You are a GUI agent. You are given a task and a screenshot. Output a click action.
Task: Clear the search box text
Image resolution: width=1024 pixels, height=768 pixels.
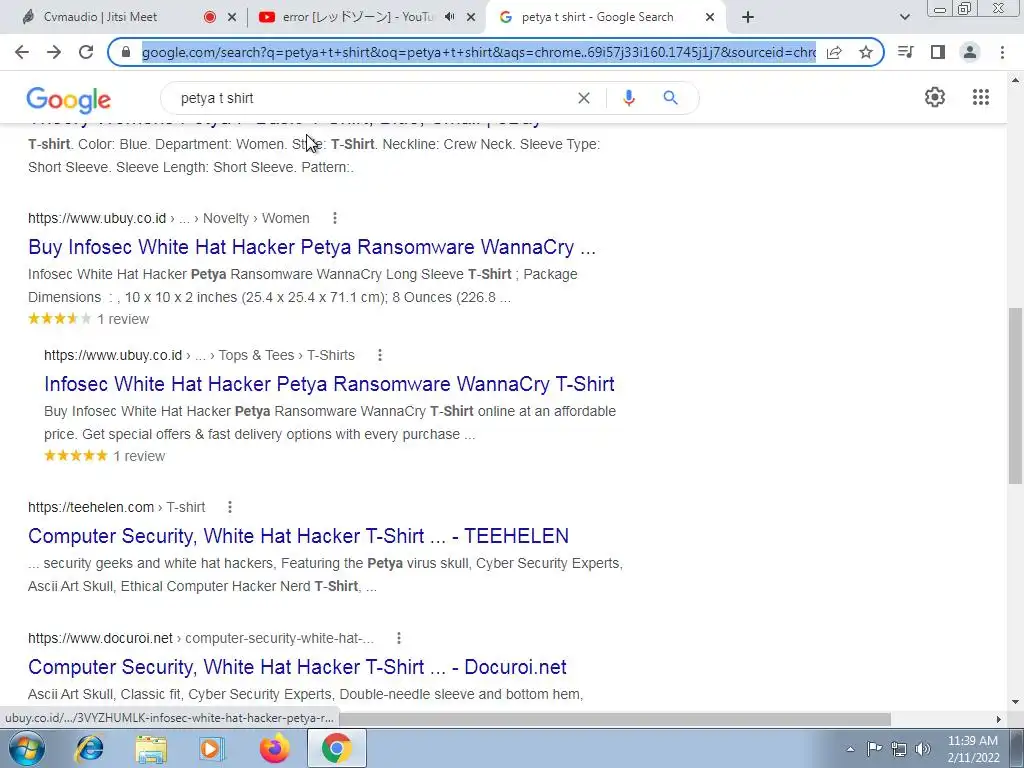click(584, 98)
